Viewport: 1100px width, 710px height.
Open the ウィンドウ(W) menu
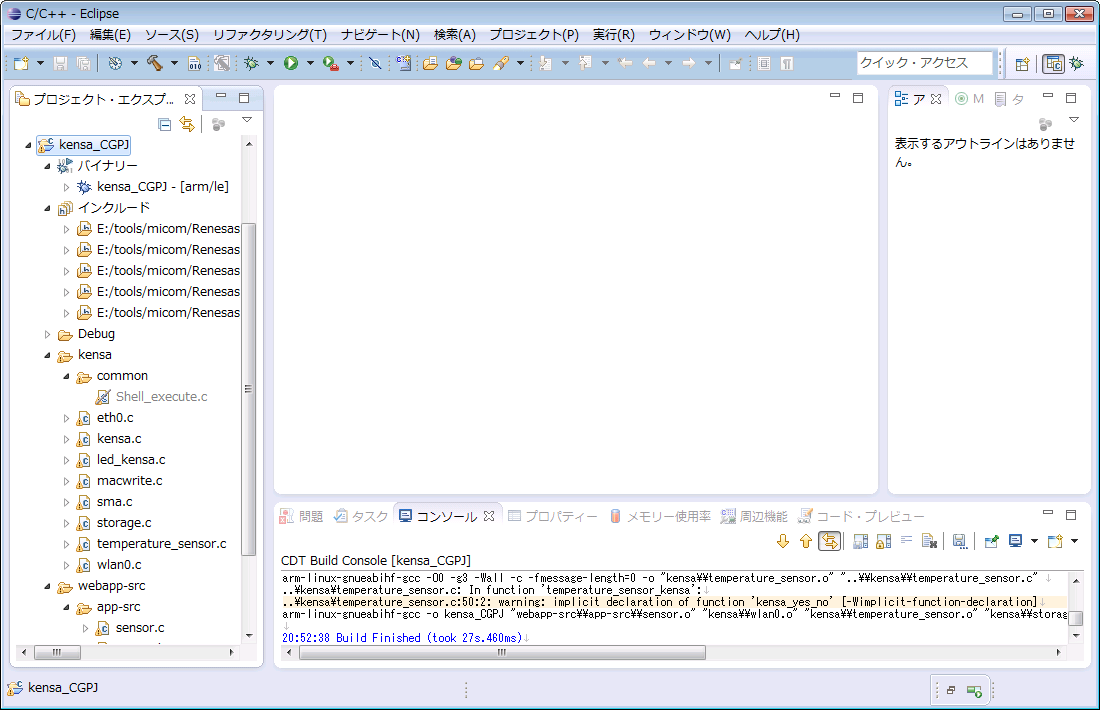pyautogui.click(x=690, y=35)
